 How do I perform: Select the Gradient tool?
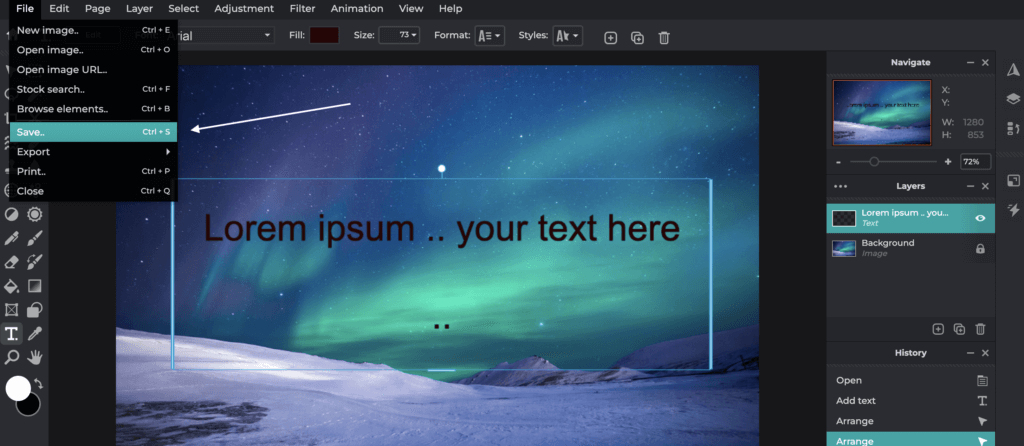coord(35,286)
